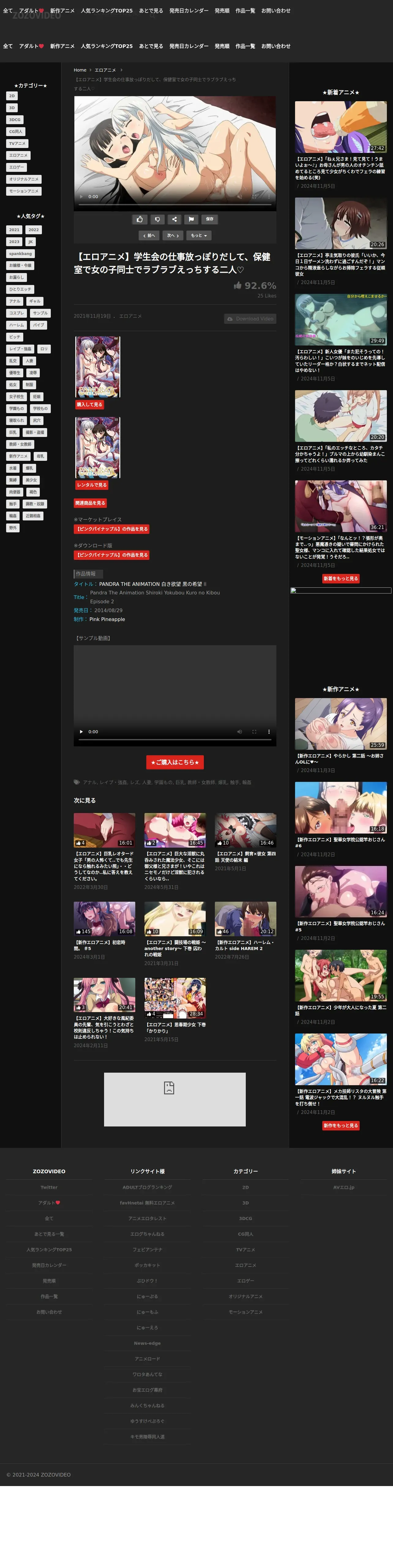The image size is (393, 1568).
Task: Click the 2022 popular tag
Action: coord(33,230)
